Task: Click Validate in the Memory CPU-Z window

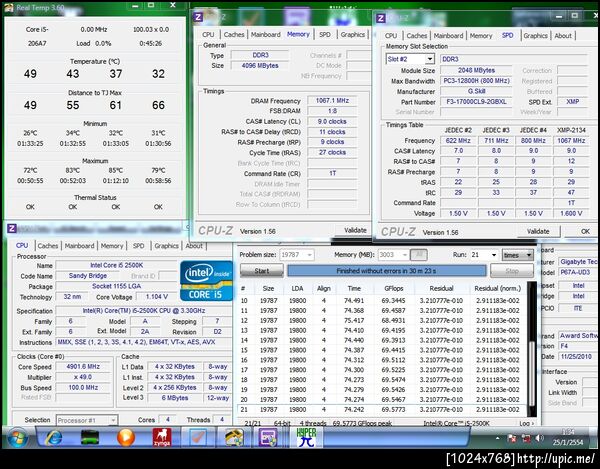Action: click(354, 230)
